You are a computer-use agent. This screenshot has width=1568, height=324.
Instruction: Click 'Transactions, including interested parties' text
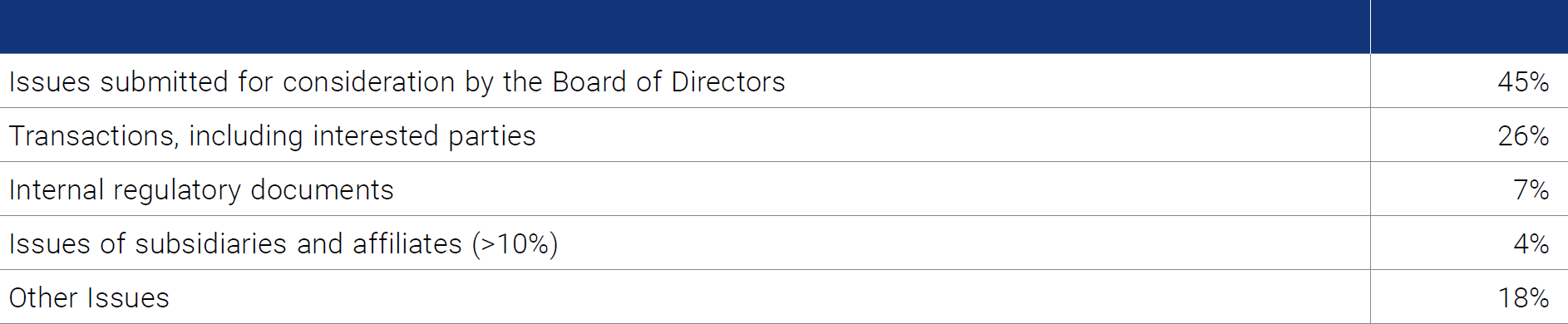pos(272,136)
